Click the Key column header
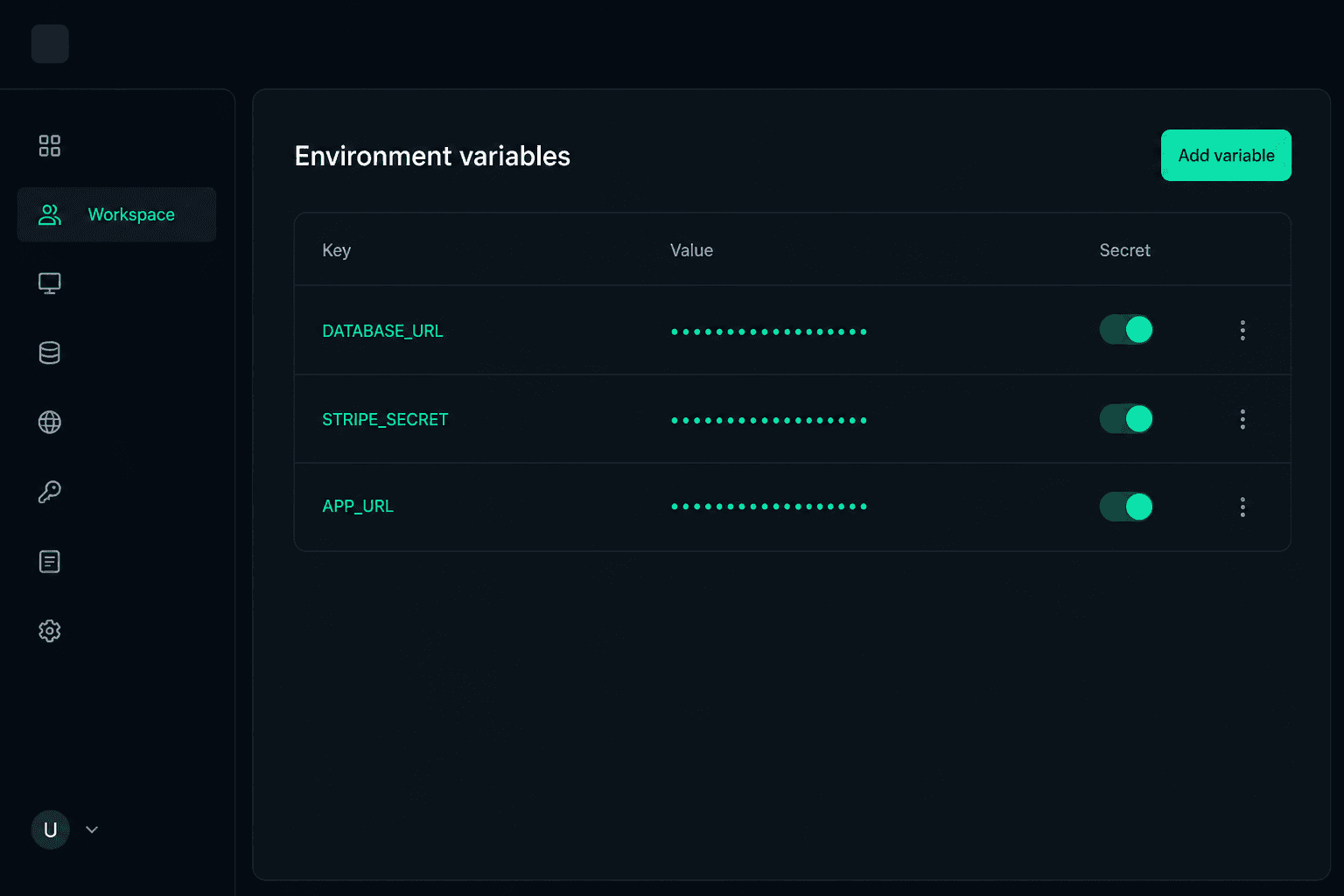Screen dimensions: 1344x896 pos(337,250)
